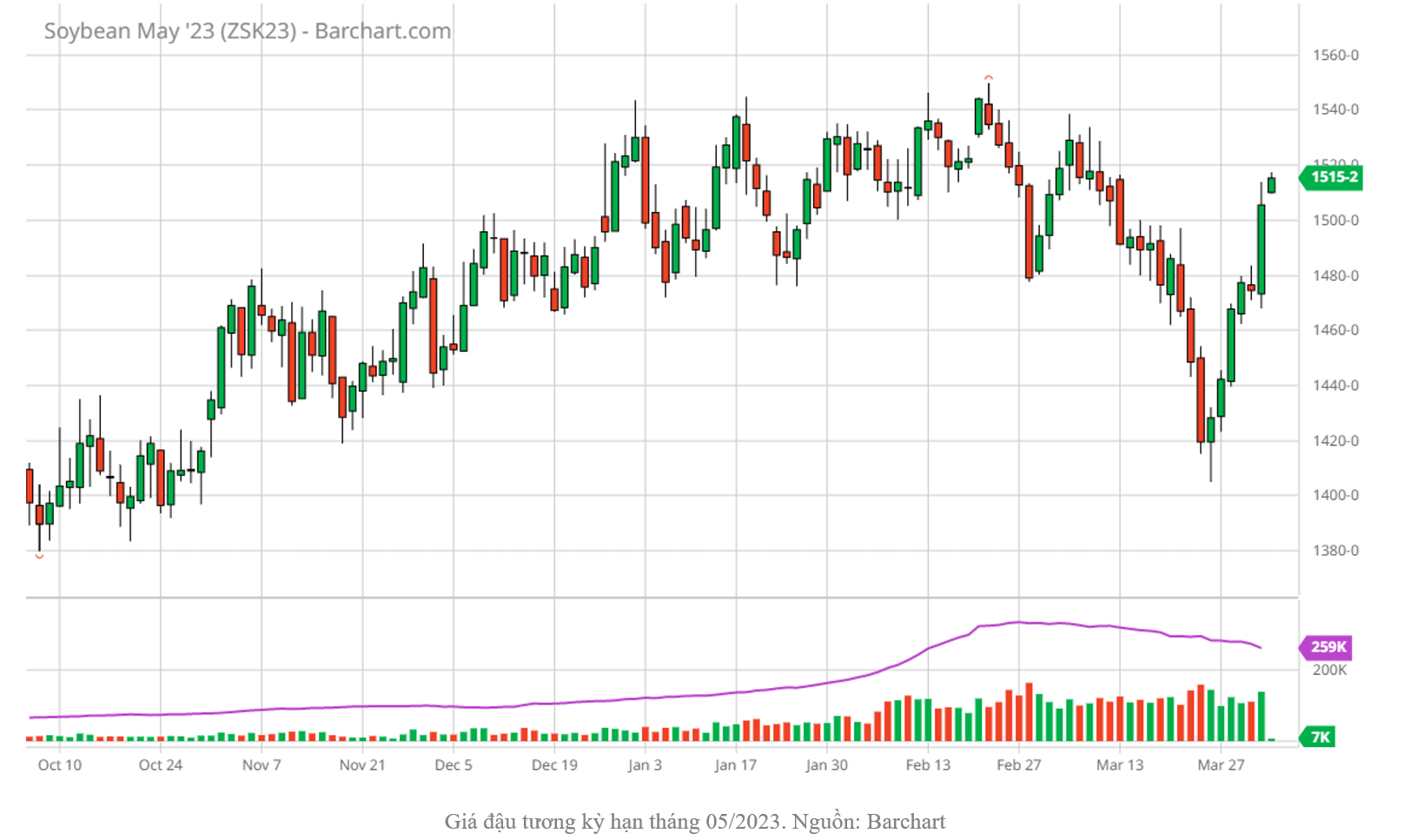The image size is (1404, 840).
Task: Click the Dec 19 date label
Action: click(554, 765)
